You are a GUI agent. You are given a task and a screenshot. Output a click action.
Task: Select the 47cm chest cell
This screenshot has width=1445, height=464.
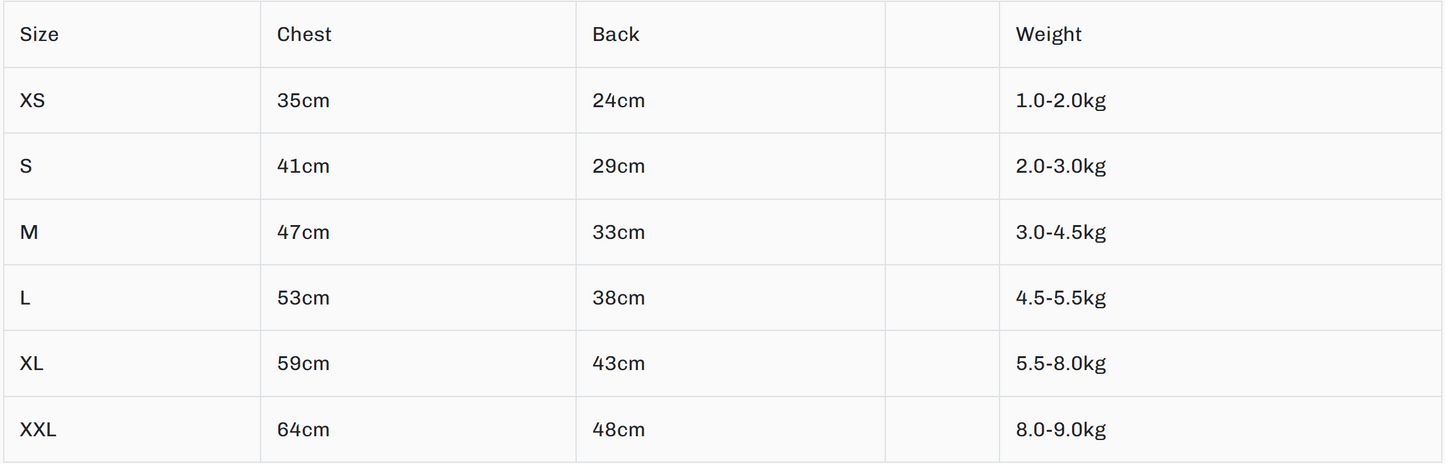coord(303,232)
